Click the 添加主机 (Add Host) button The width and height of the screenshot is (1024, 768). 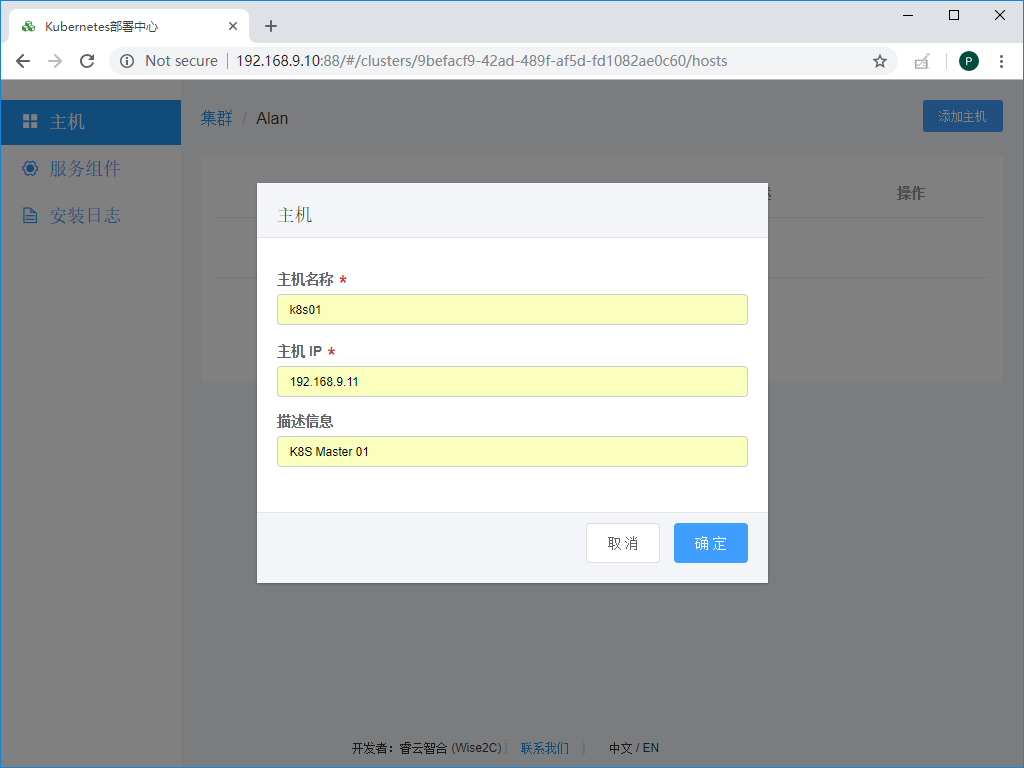(962, 116)
